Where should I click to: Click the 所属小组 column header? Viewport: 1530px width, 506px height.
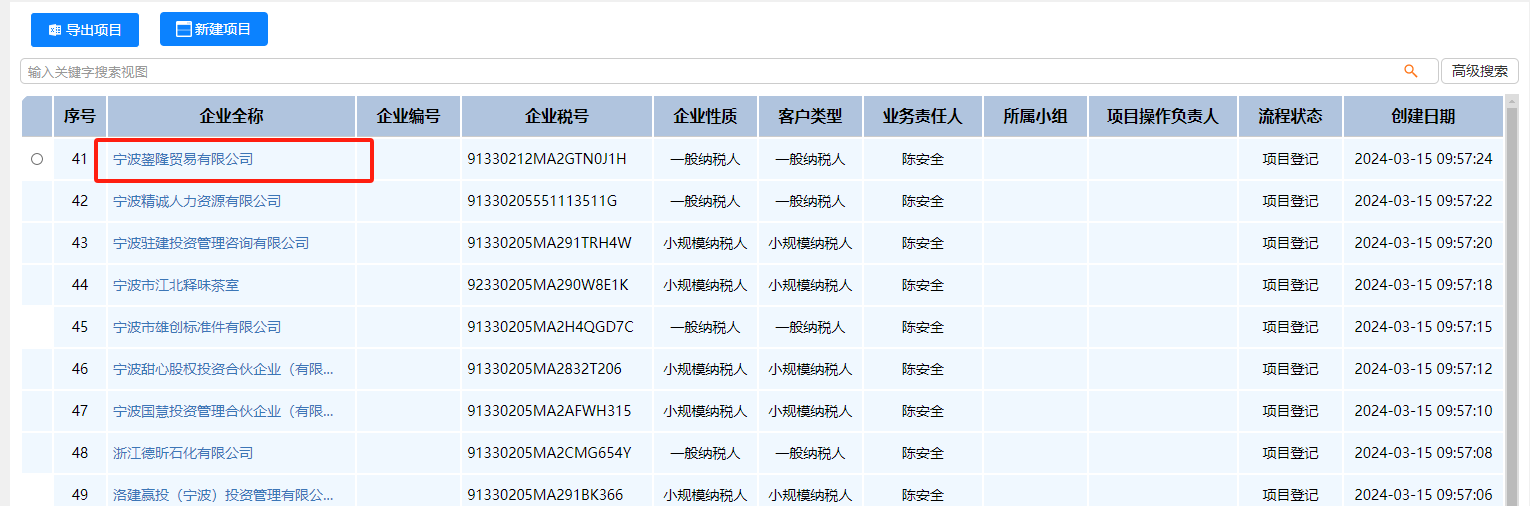1036,116
